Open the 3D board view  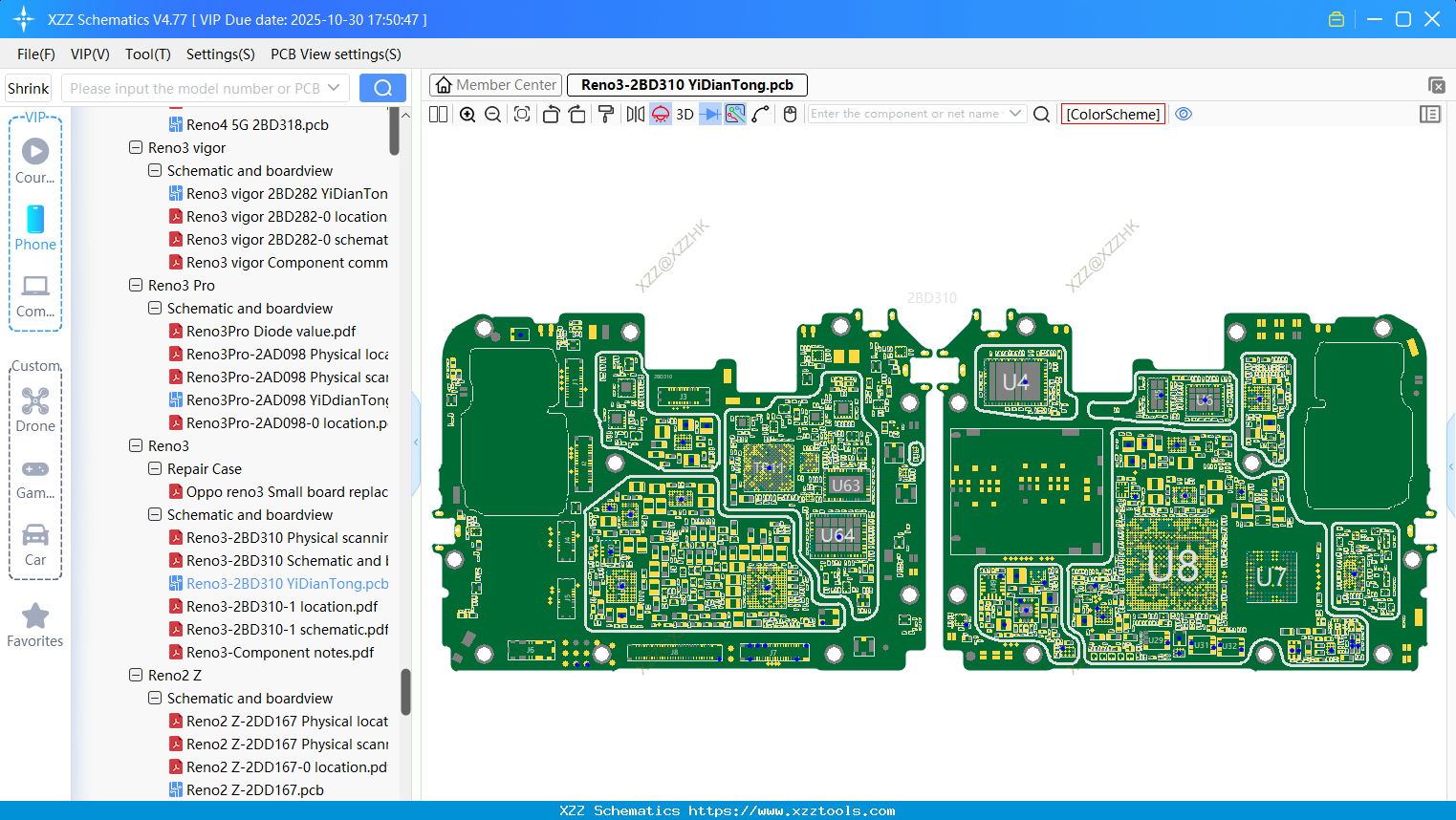click(x=685, y=115)
